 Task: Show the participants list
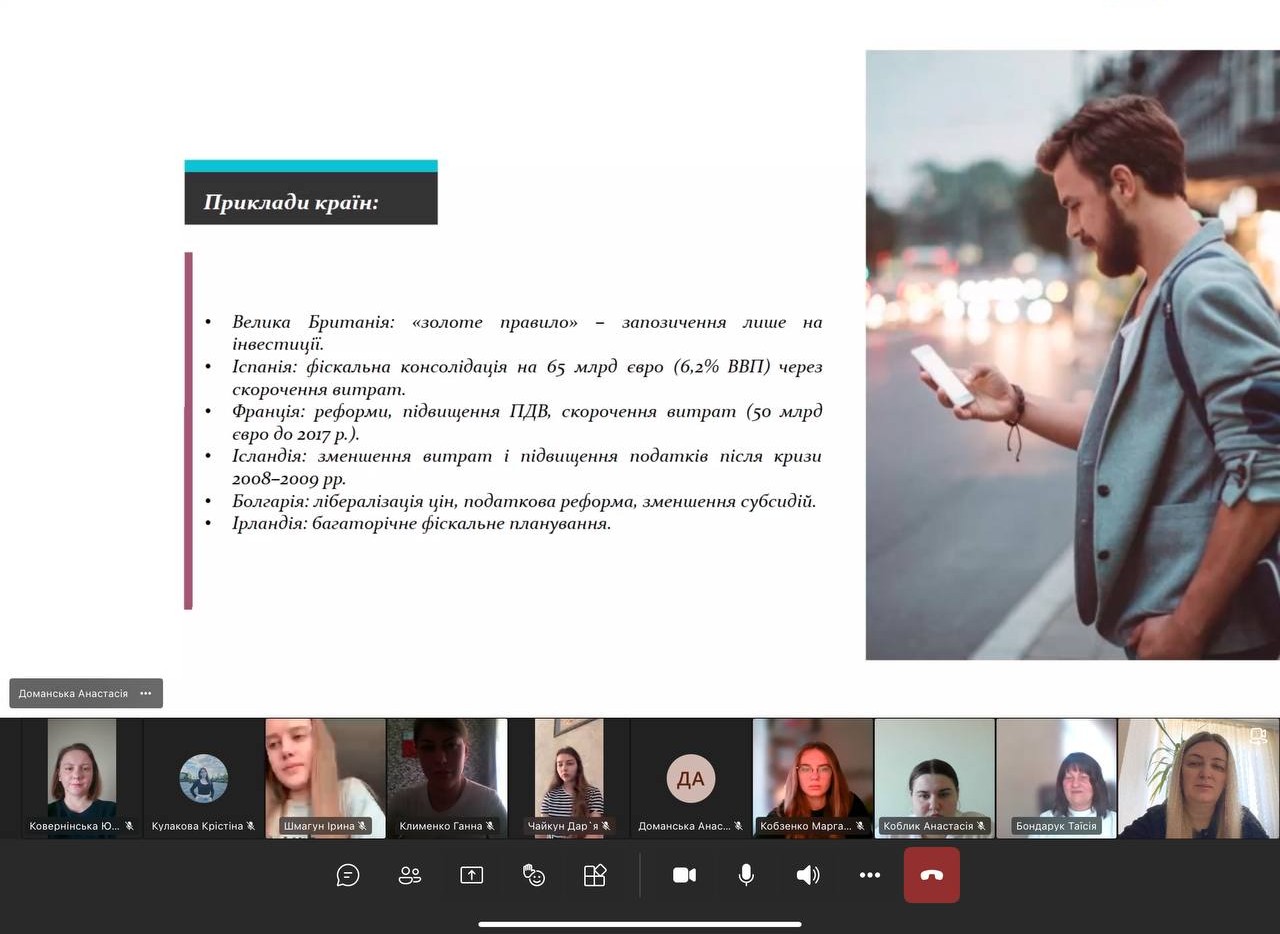410,875
